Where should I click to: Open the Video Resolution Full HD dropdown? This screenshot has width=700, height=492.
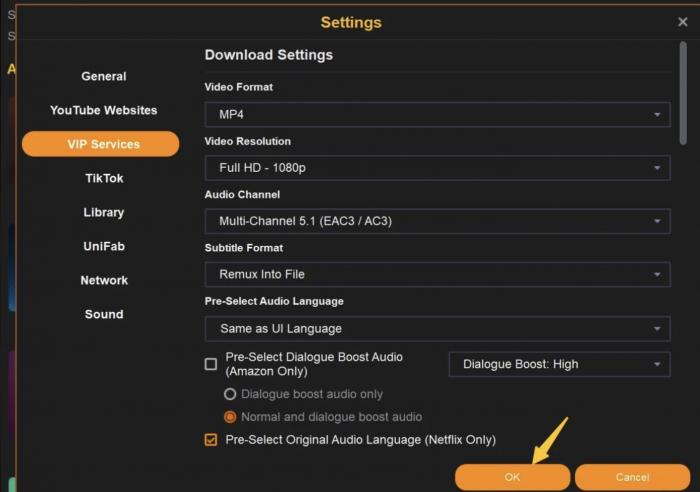[x=438, y=168]
